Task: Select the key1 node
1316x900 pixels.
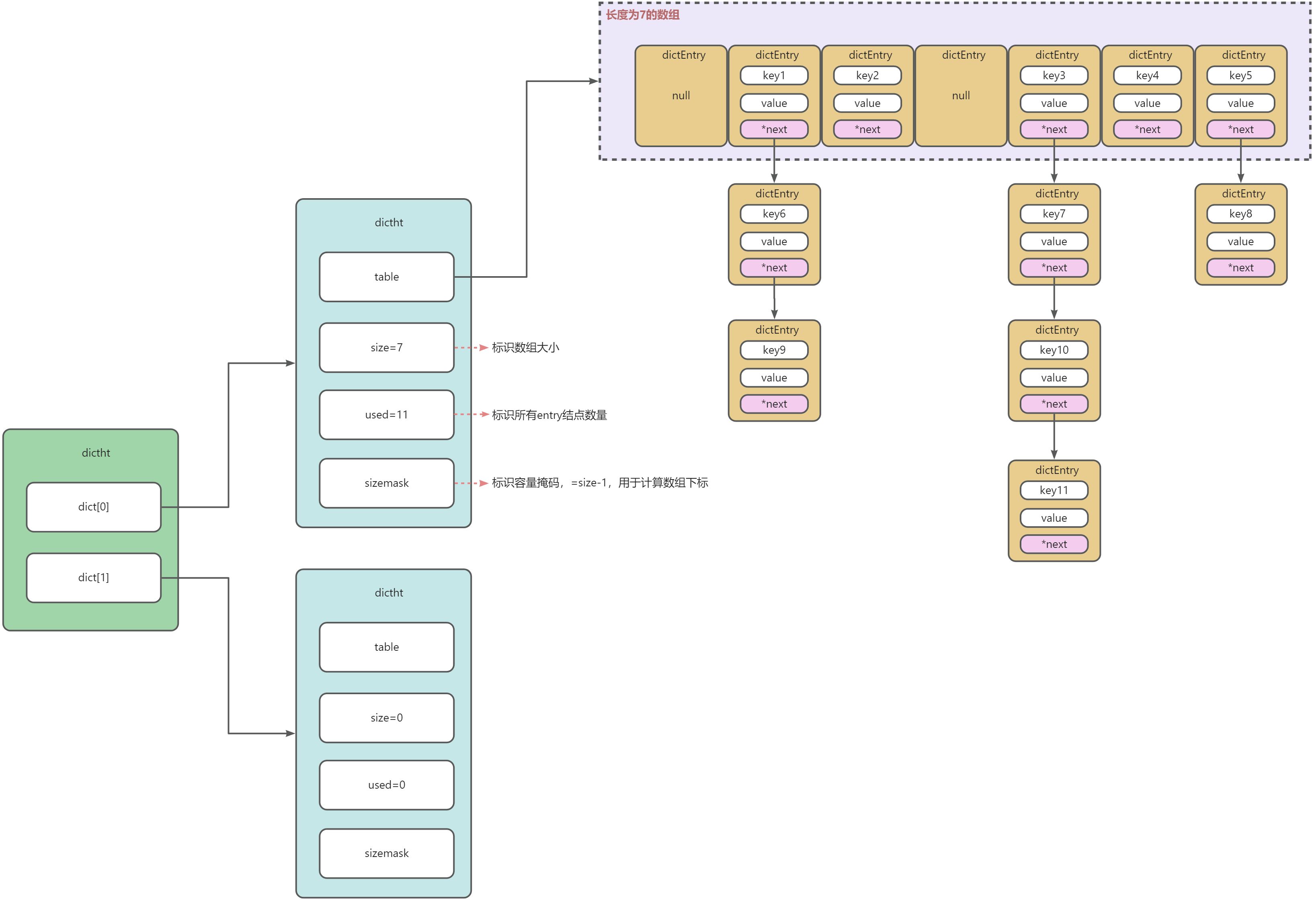Action: tap(773, 75)
